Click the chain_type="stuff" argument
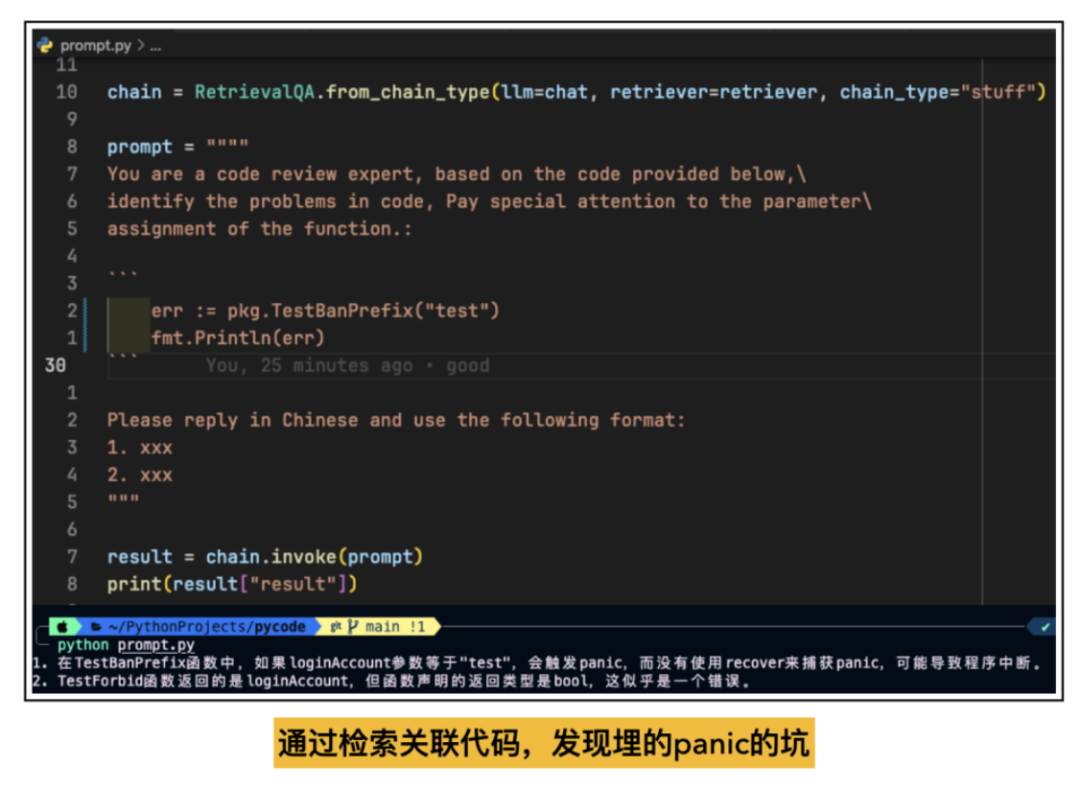 click(937, 92)
